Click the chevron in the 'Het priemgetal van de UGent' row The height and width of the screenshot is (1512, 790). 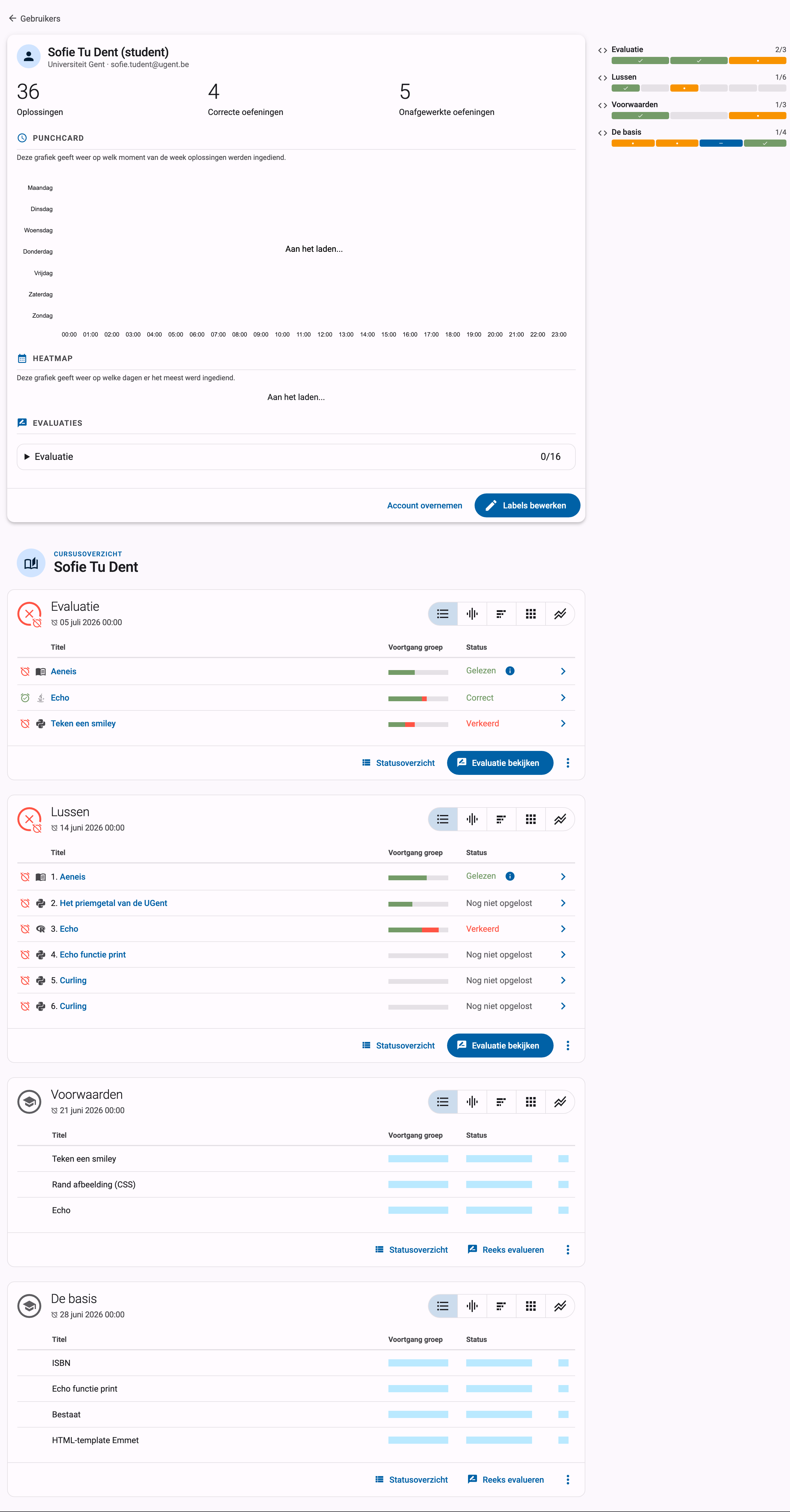coord(563,903)
